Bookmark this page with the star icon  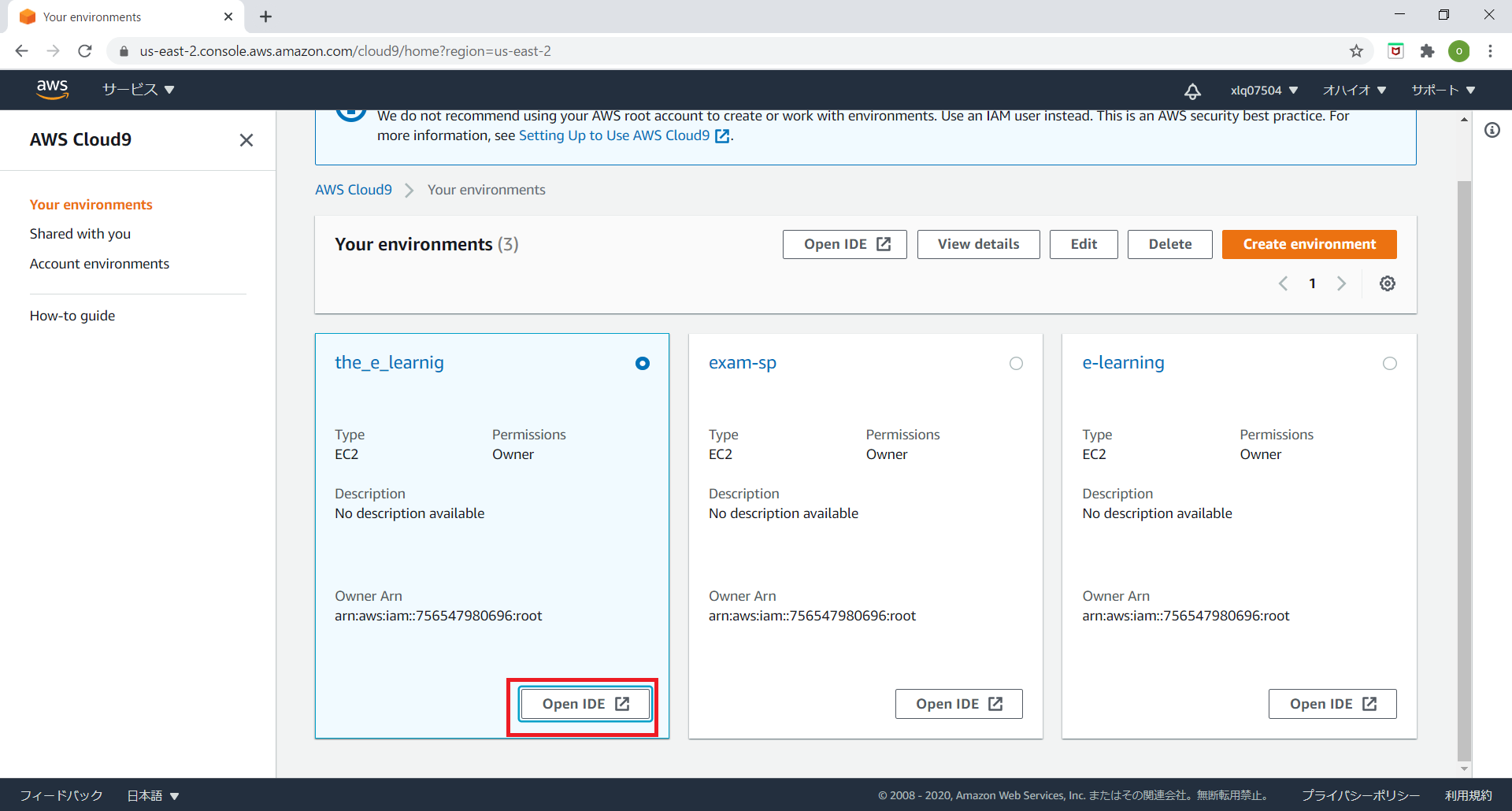(x=1356, y=51)
